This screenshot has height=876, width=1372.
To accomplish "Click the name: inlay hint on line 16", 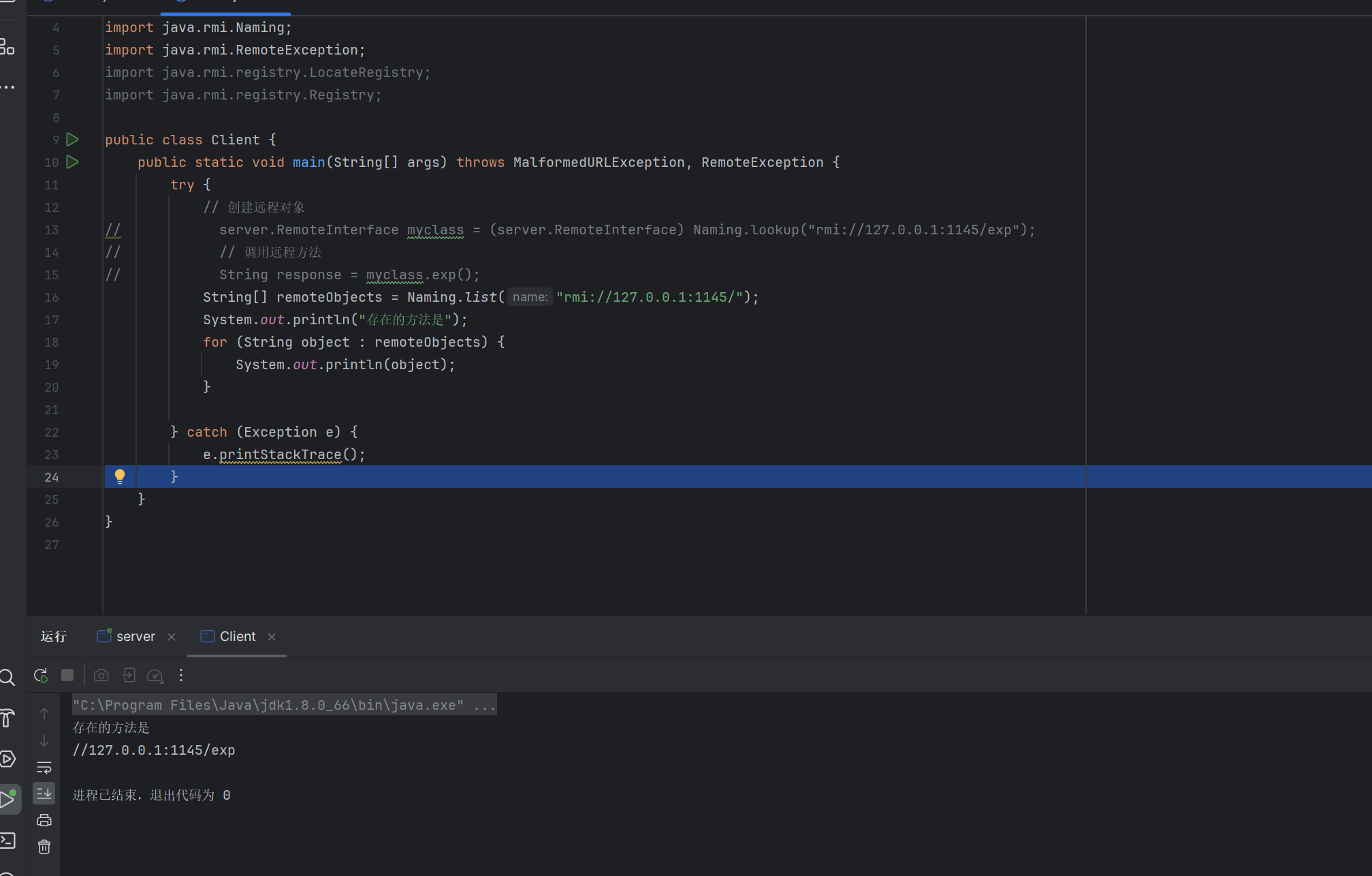I will click(x=530, y=297).
